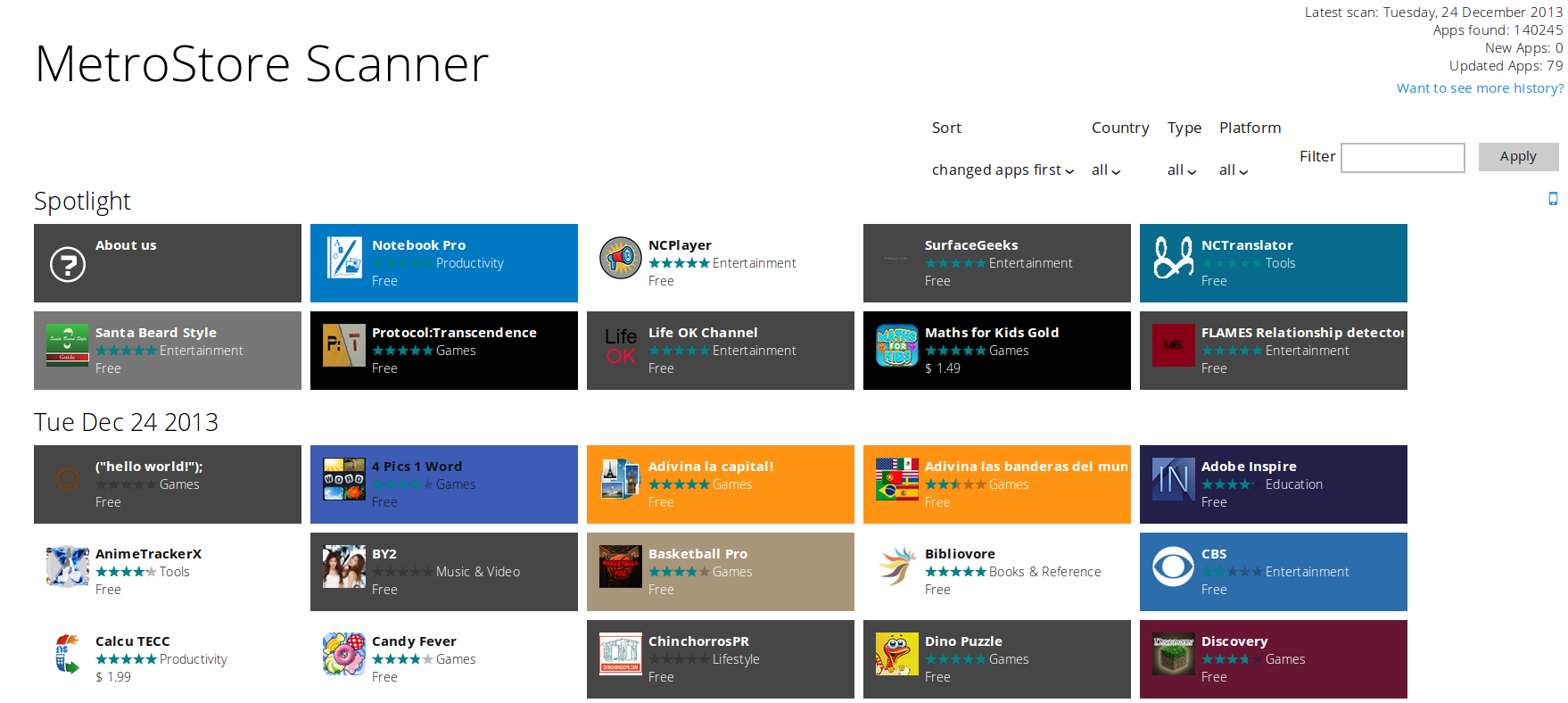Click the Calcu TECC price $ 1.99
Screen dimensions: 1568x703
(113, 677)
